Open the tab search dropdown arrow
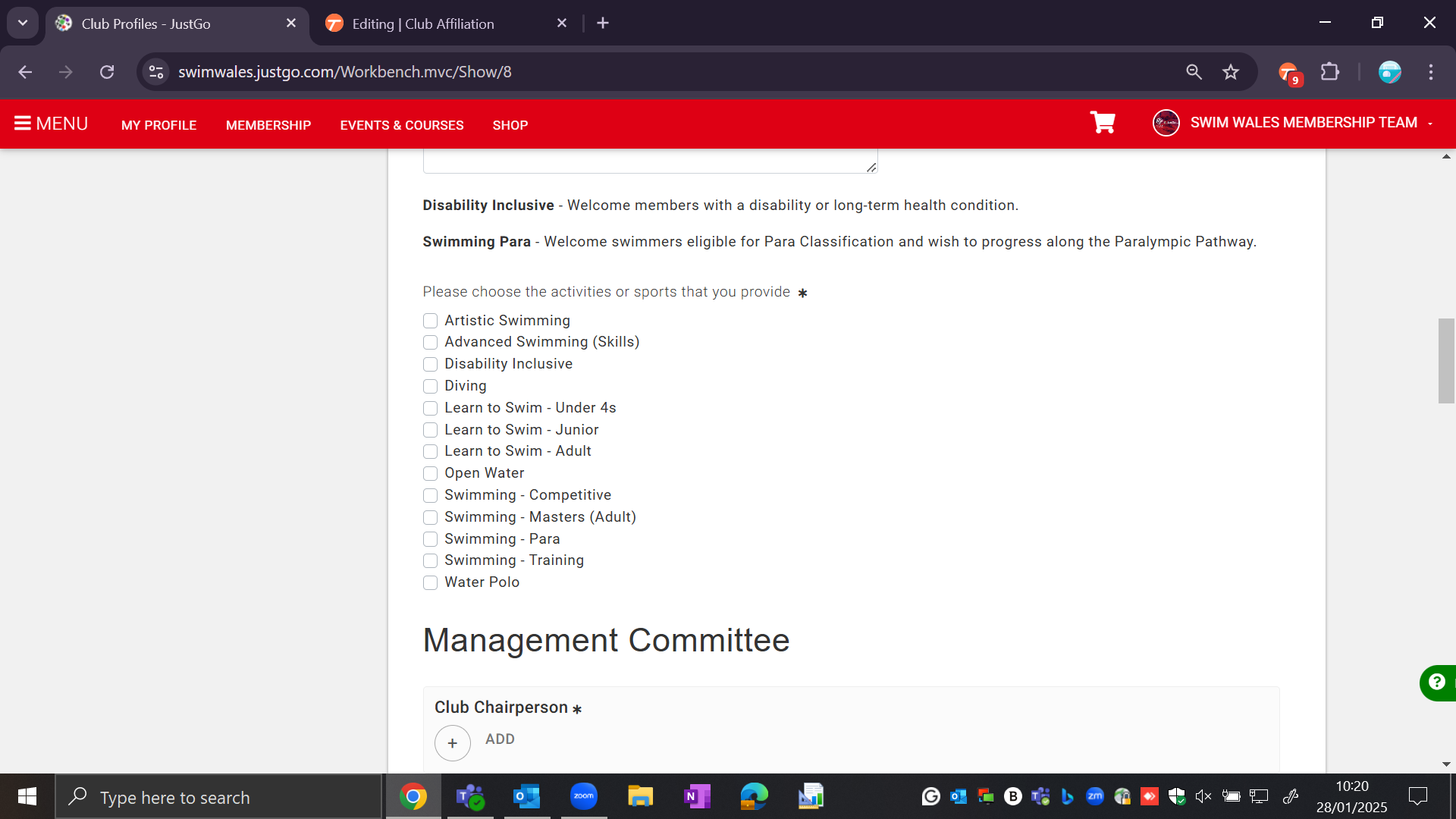This screenshot has height=819, width=1456. (23, 24)
